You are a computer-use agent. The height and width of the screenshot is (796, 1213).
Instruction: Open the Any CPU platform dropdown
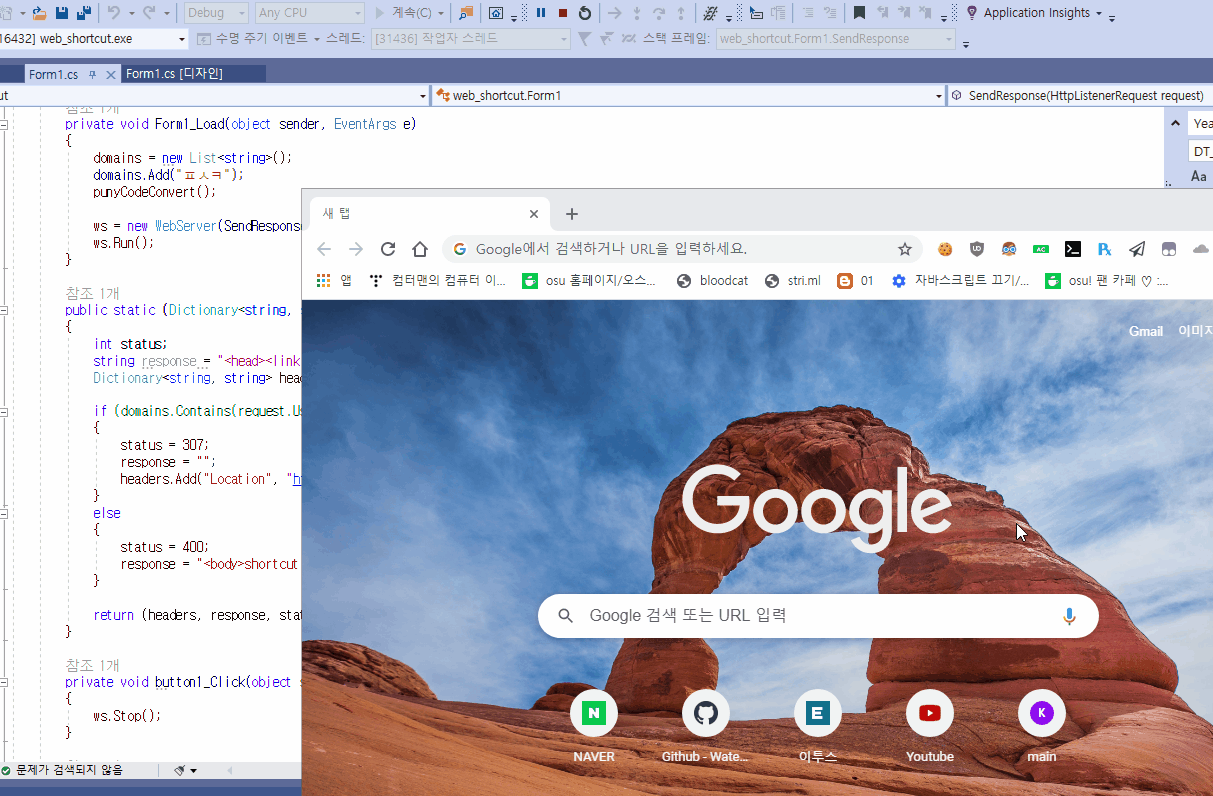click(x=309, y=13)
